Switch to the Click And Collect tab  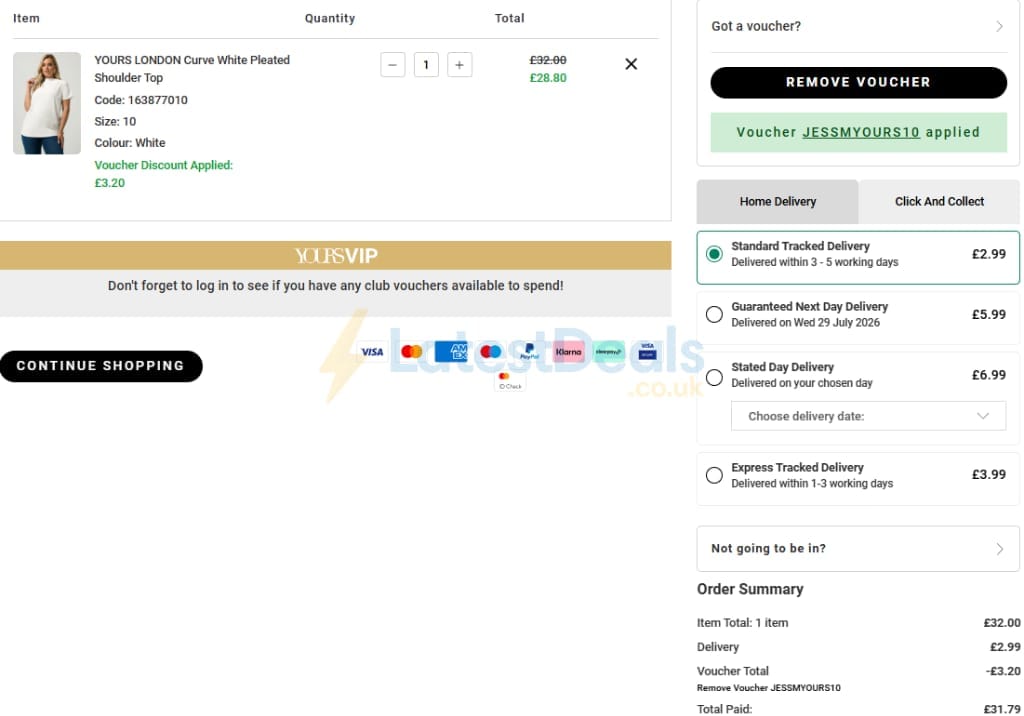[939, 201]
